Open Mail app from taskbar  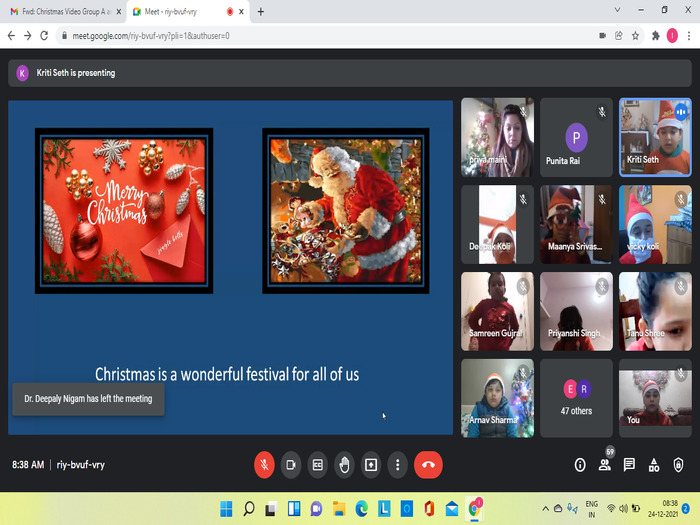pyautogui.click(x=452, y=508)
